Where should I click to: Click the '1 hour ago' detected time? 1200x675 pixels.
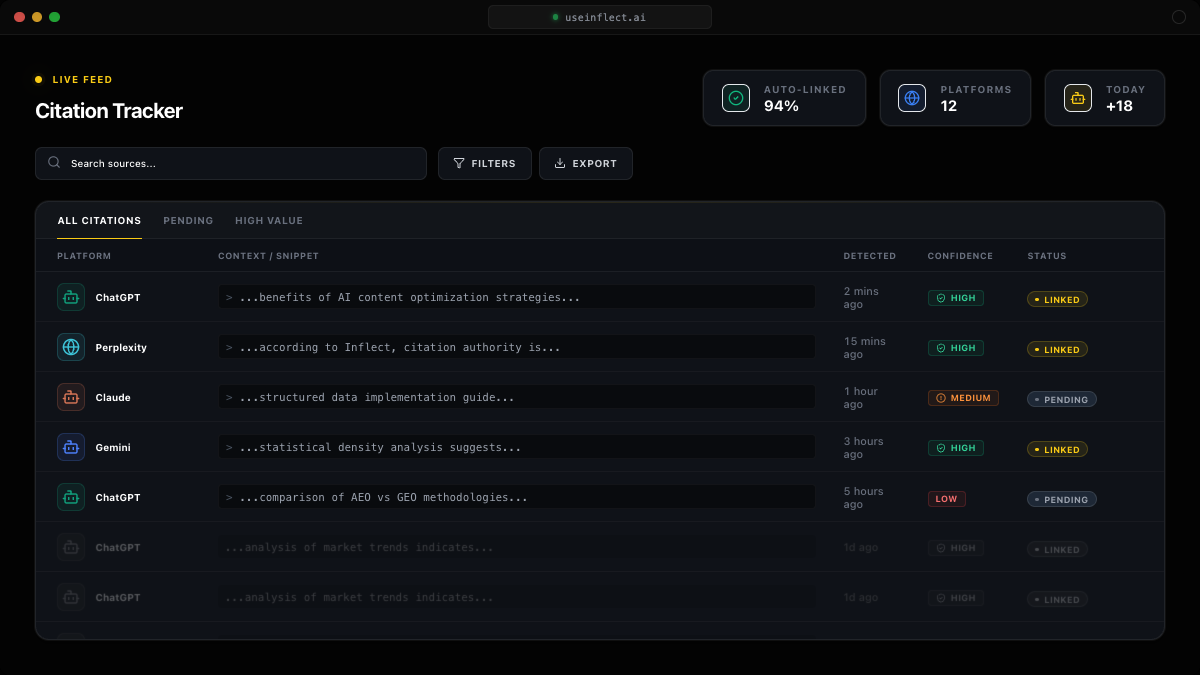point(861,398)
